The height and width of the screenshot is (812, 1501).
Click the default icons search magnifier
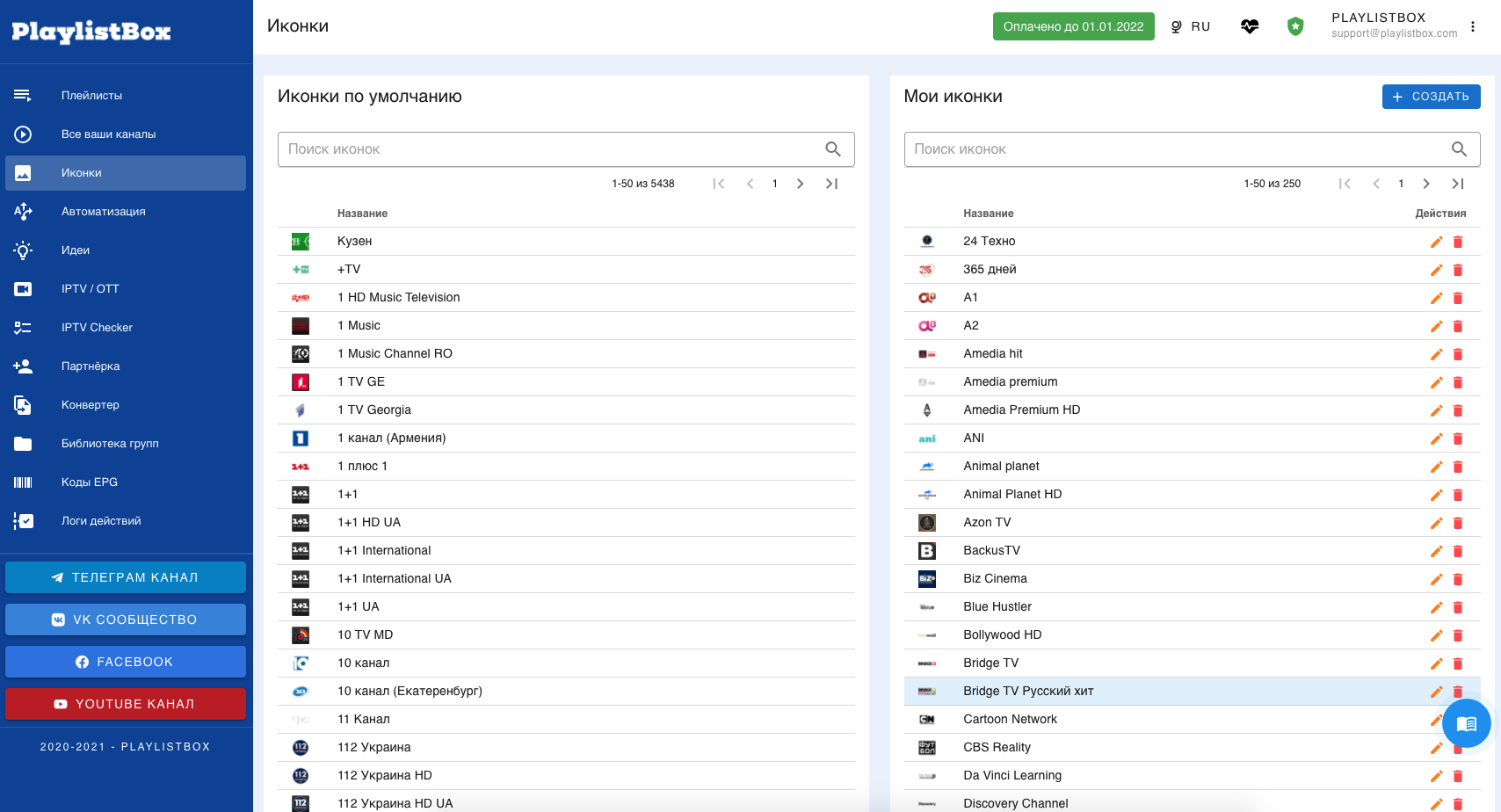click(833, 149)
